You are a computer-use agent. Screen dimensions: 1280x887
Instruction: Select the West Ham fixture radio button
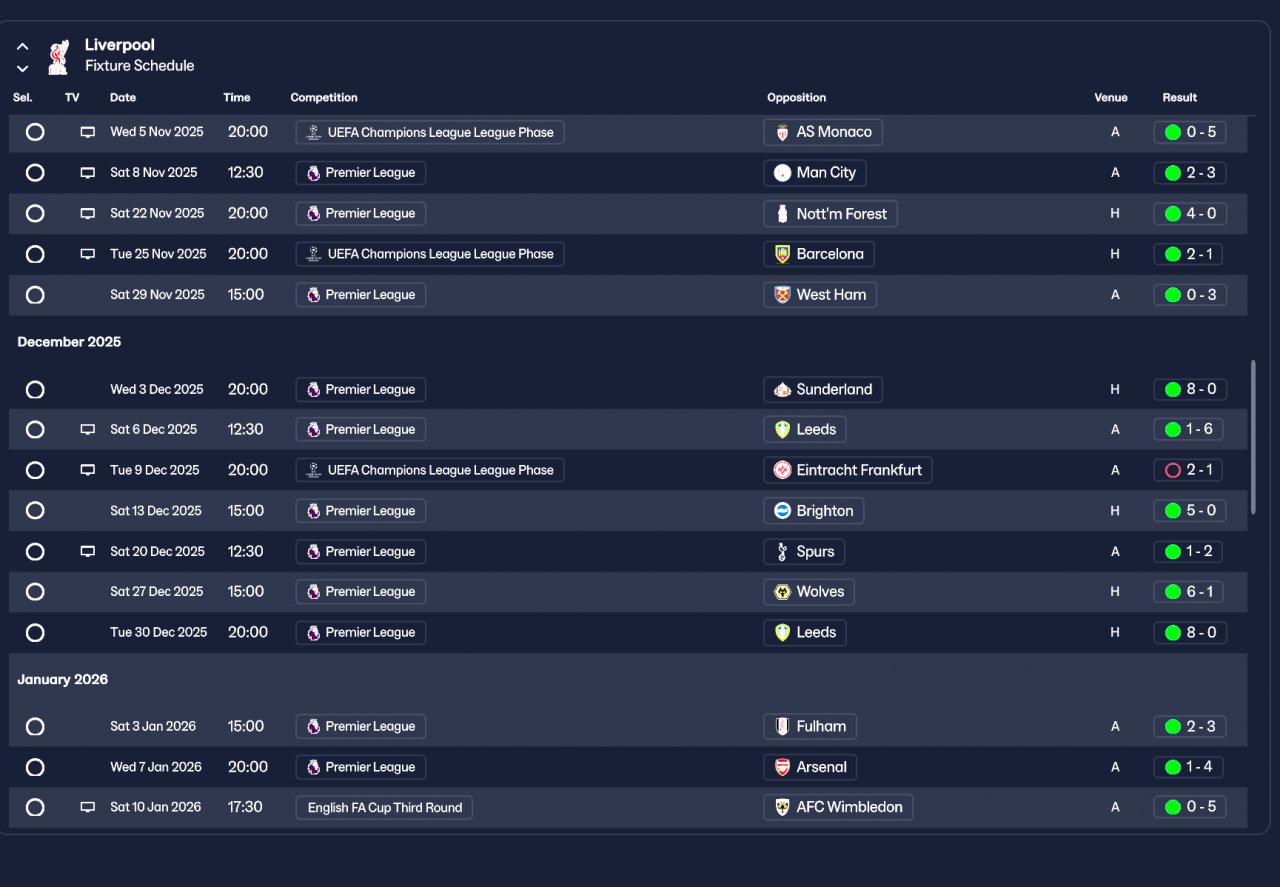pyautogui.click(x=35, y=295)
